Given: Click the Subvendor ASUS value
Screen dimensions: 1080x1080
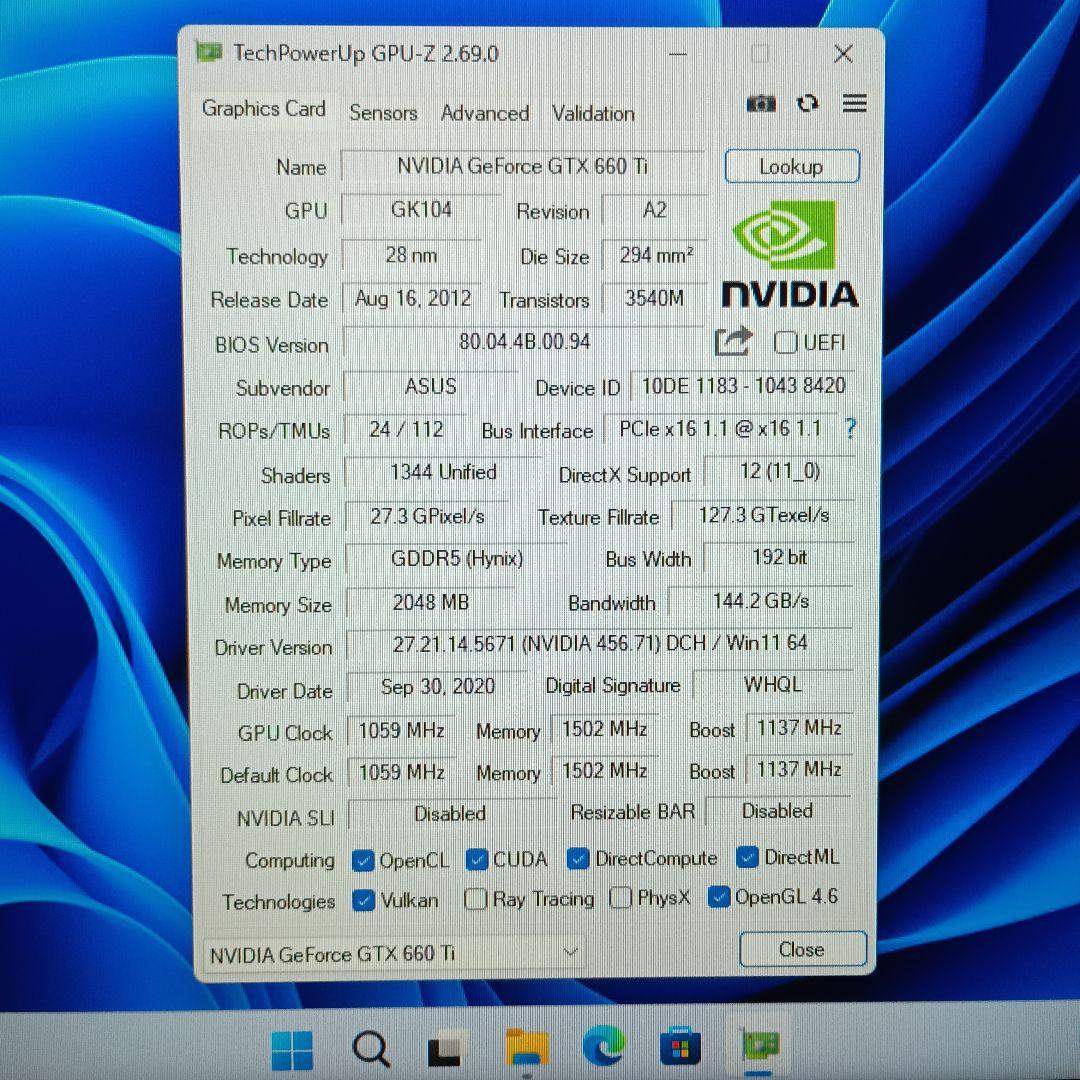Looking at the screenshot, I should 430,386.
